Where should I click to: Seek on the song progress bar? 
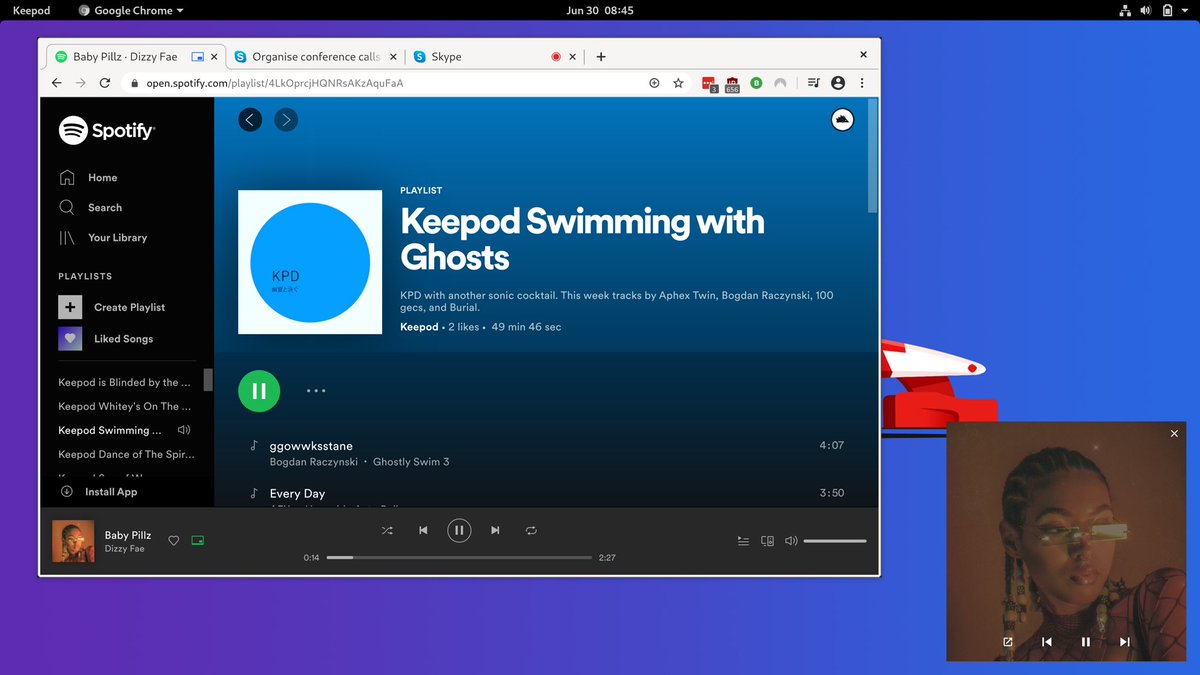point(459,557)
